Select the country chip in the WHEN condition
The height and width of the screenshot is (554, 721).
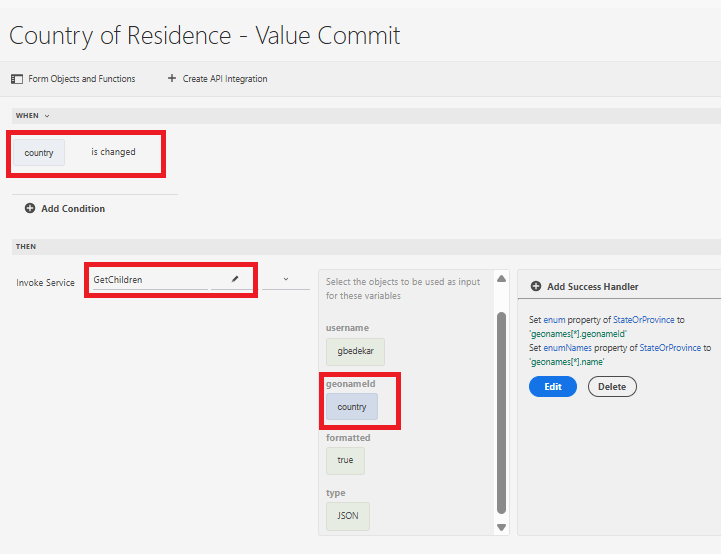(x=39, y=153)
